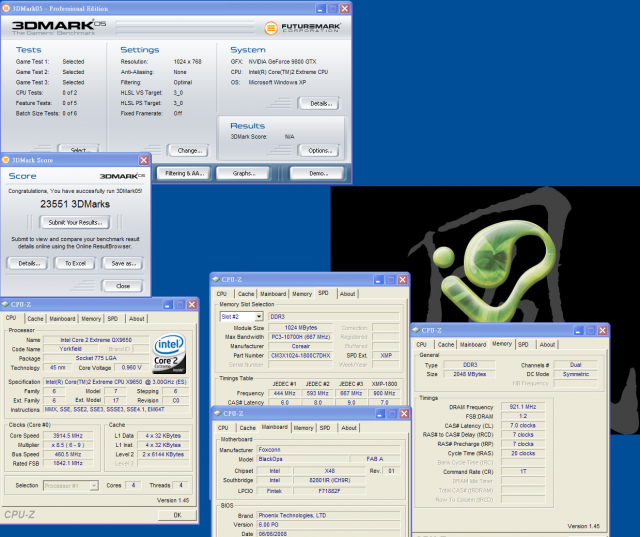640x537 pixels.
Task: Open the Memory tab in CPU-Z processor window
Action: click(x=91, y=319)
